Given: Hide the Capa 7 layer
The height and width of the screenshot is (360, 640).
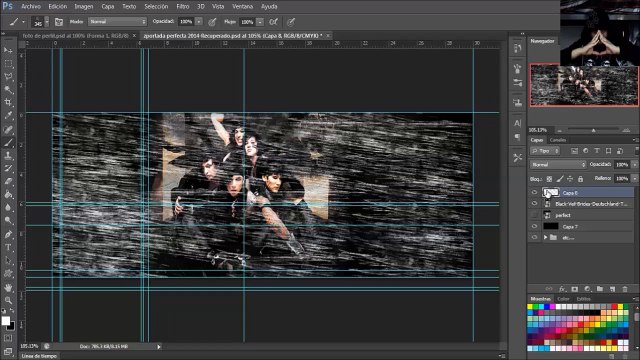Looking at the screenshot, I should pyautogui.click(x=534, y=227).
